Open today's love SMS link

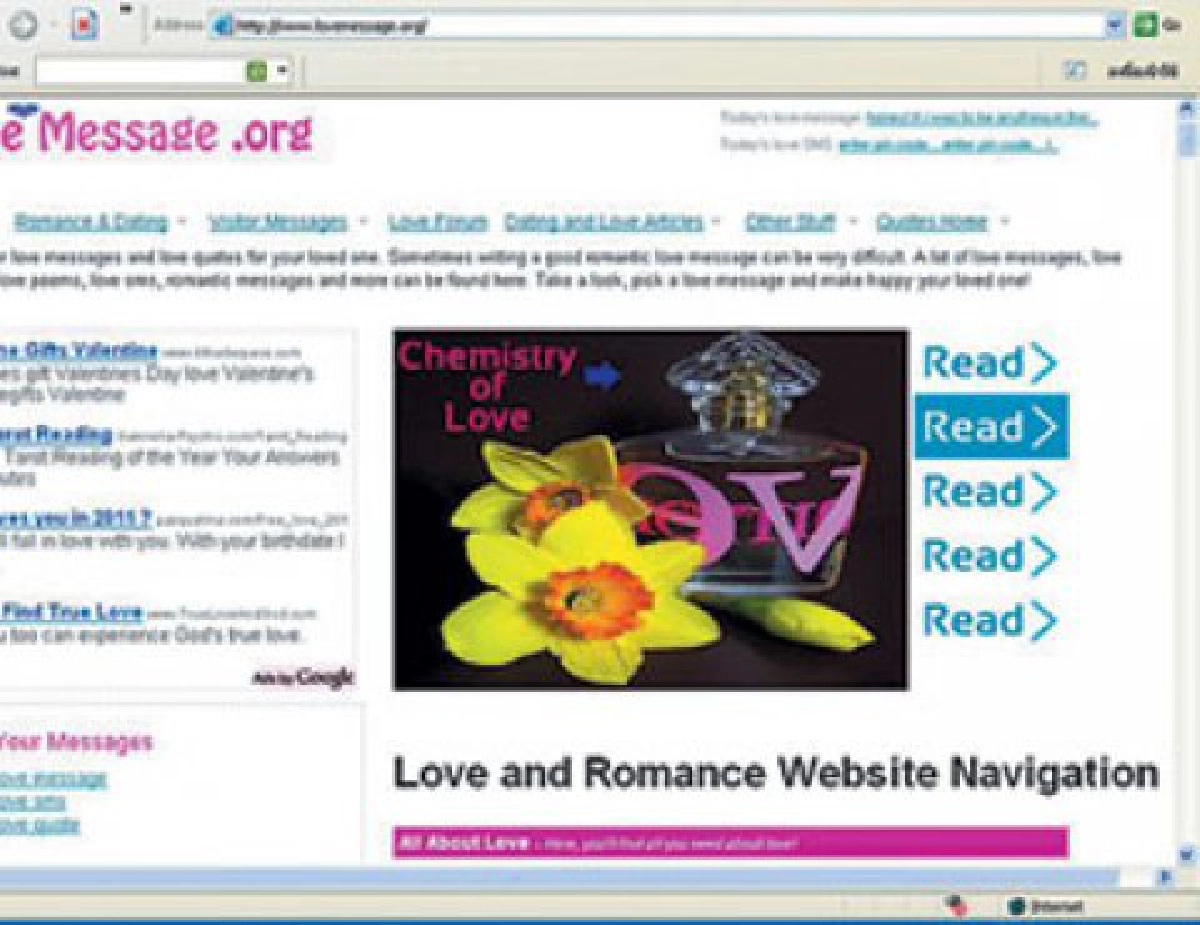click(x=948, y=145)
